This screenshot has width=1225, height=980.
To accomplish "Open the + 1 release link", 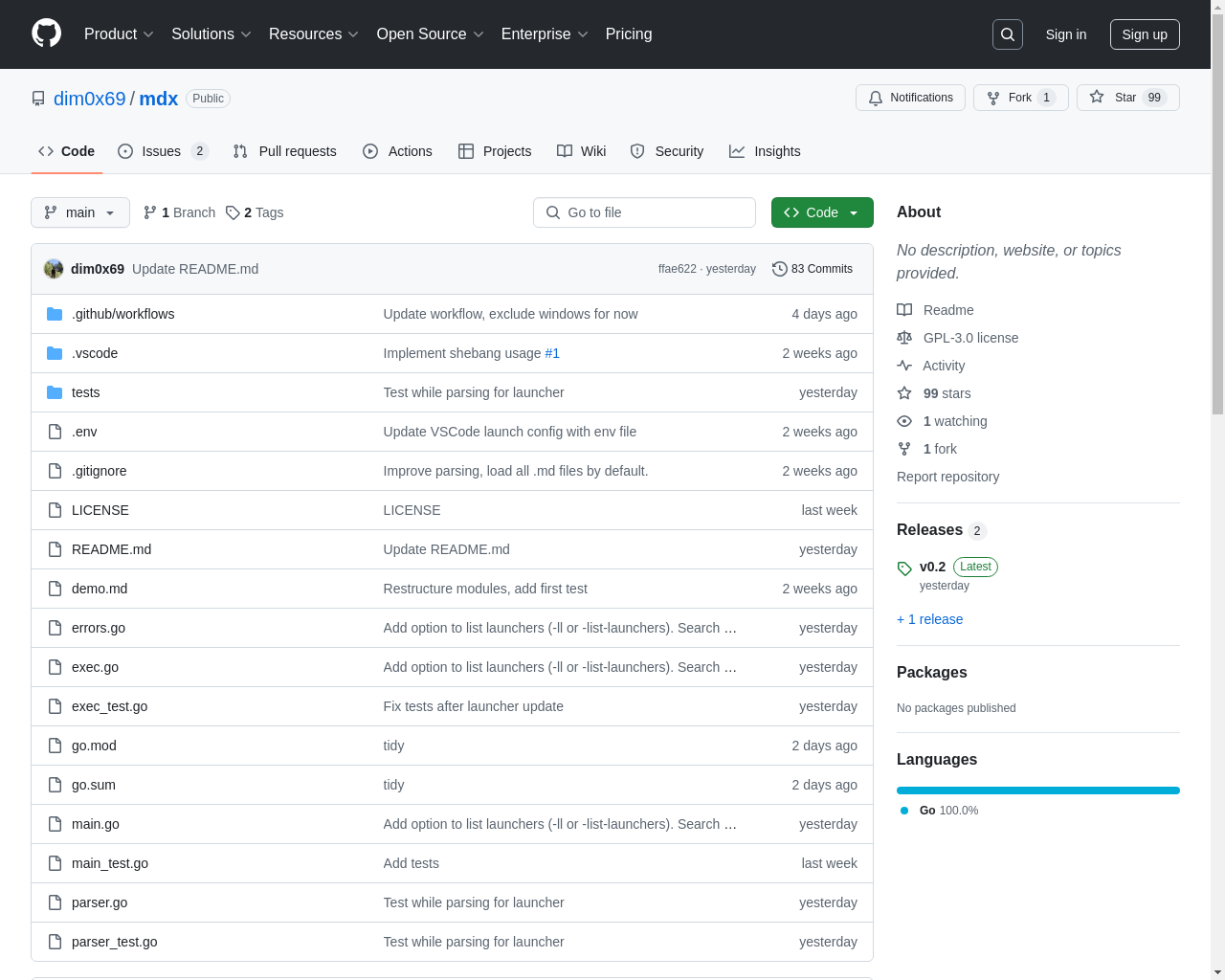I will pos(930,619).
